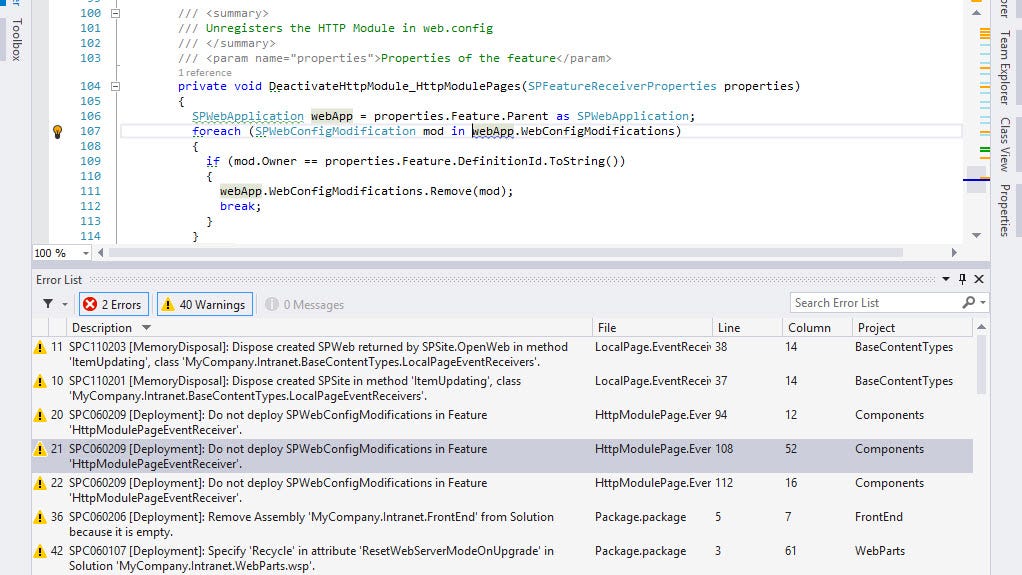Click the Error List vertical scrollbar thumb
This screenshot has width=1022, height=575.
pos(981,365)
